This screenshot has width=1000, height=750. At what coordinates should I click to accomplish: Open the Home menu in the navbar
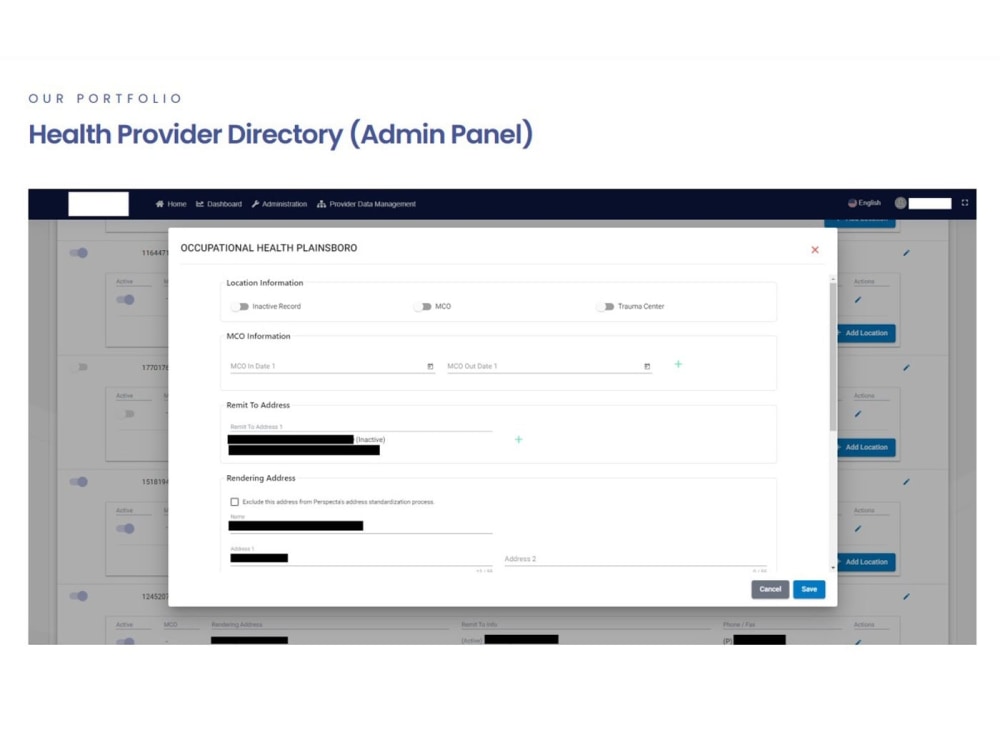click(x=171, y=204)
